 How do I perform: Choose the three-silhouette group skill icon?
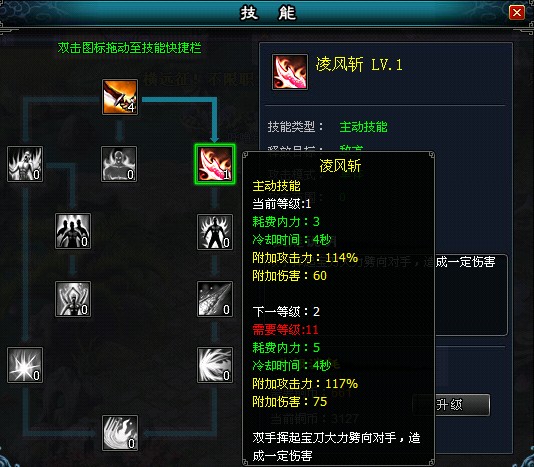(x=73, y=231)
